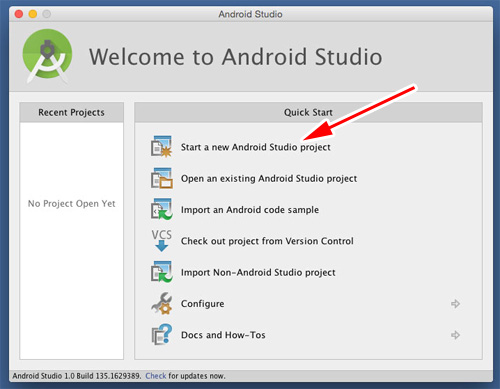Click the Android Studio 1.0 build text
Image resolution: width=500 pixels, height=389 pixels.
point(77,376)
